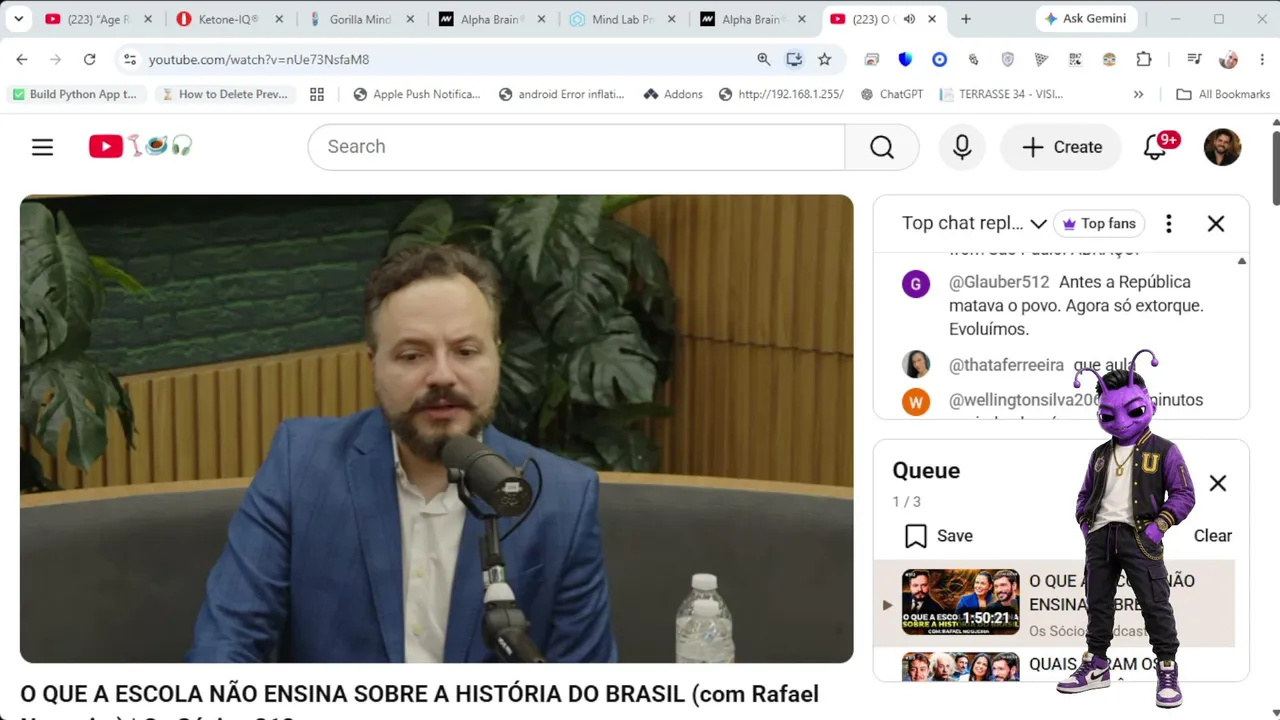1280x720 pixels.
Task: Click browser forward arrow
Action: click(55, 59)
